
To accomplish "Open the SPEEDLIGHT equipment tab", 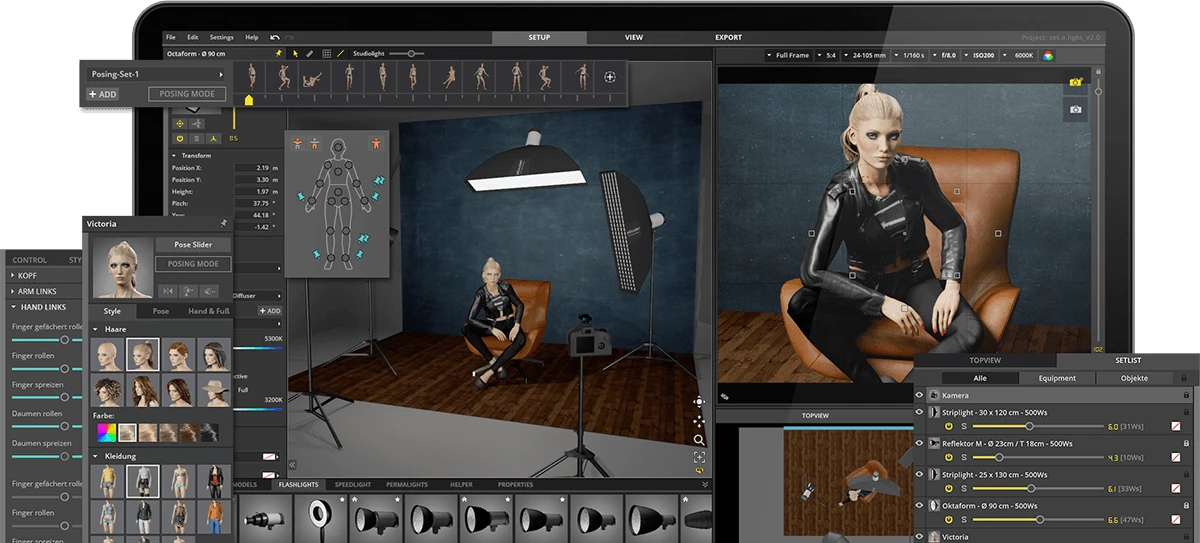I will point(353,484).
